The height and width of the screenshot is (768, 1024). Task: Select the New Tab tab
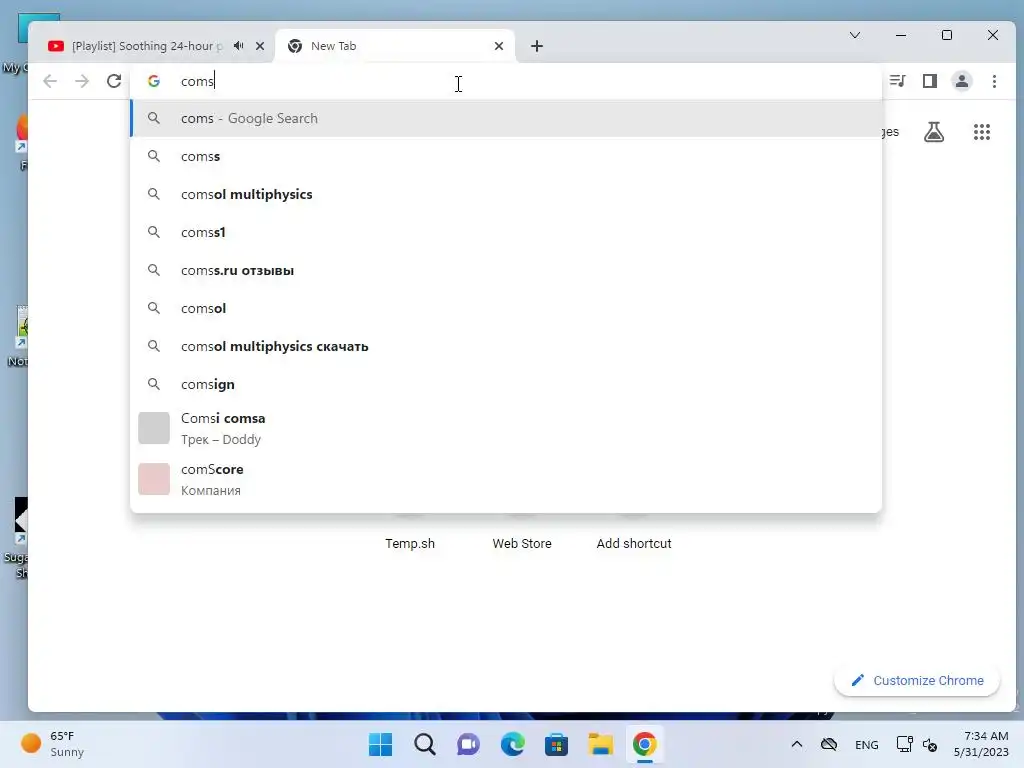(394, 46)
